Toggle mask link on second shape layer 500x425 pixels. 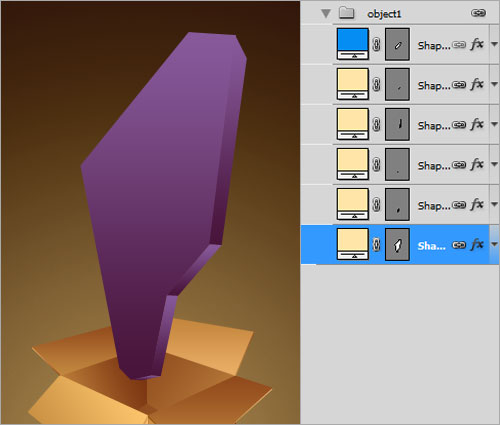pos(376,84)
